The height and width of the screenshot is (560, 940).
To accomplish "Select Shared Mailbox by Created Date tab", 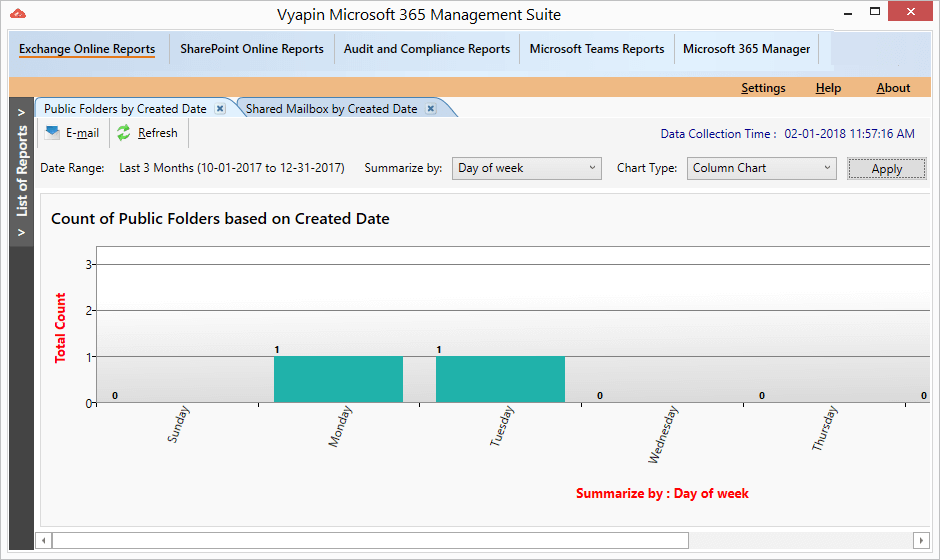I will pyautogui.click(x=332, y=109).
